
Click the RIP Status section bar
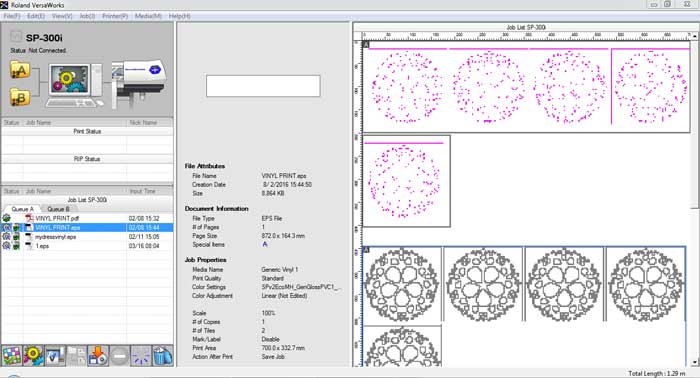(x=87, y=159)
